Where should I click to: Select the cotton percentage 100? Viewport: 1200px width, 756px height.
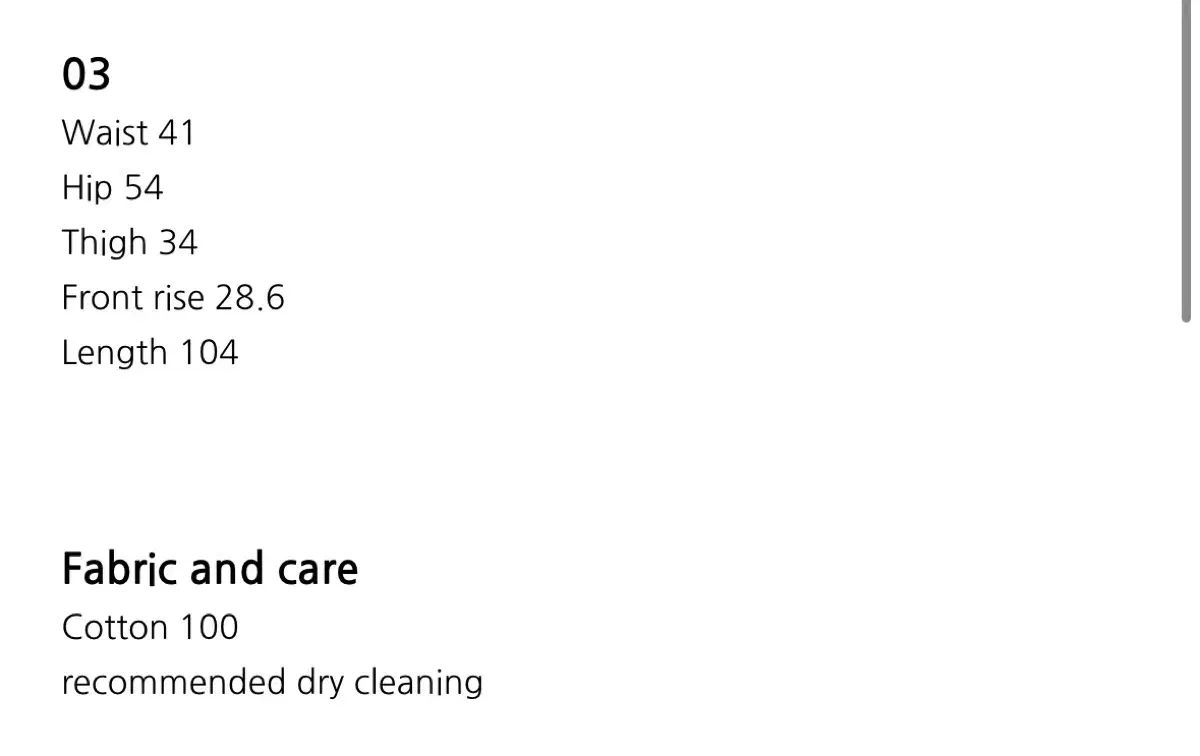click(x=209, y=628)
